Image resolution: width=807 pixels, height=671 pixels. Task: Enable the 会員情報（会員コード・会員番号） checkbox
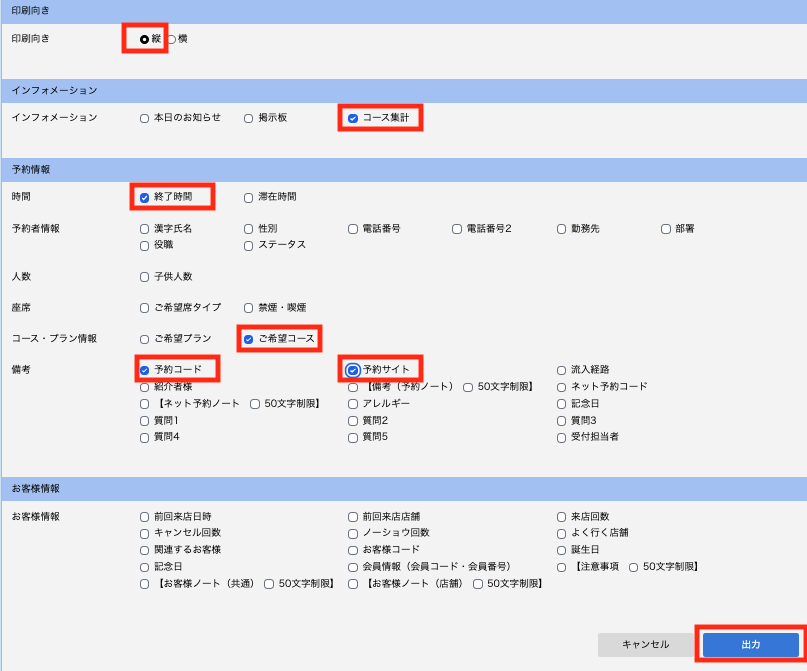353,567
